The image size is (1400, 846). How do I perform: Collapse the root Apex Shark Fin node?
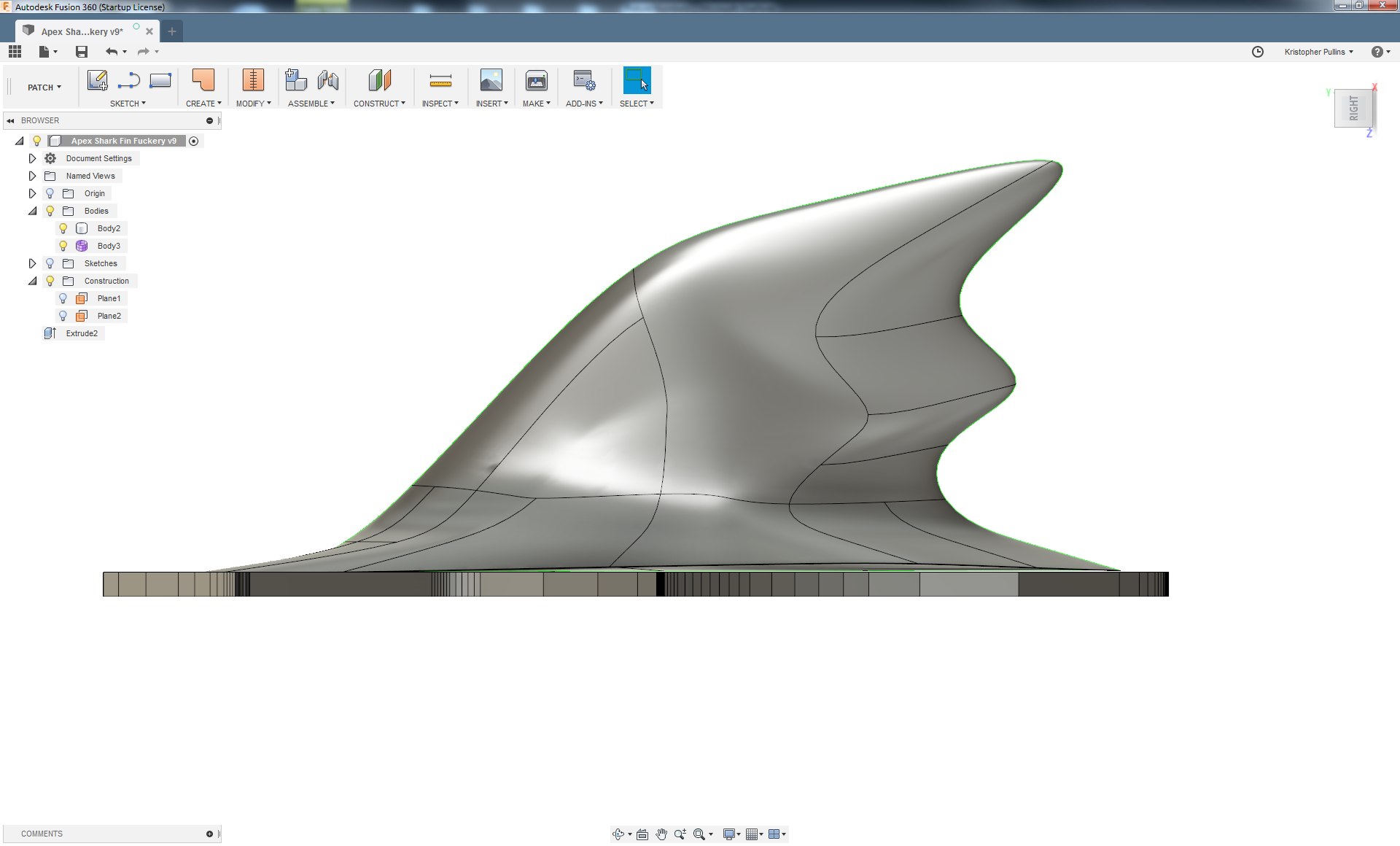tap(20, 141)
